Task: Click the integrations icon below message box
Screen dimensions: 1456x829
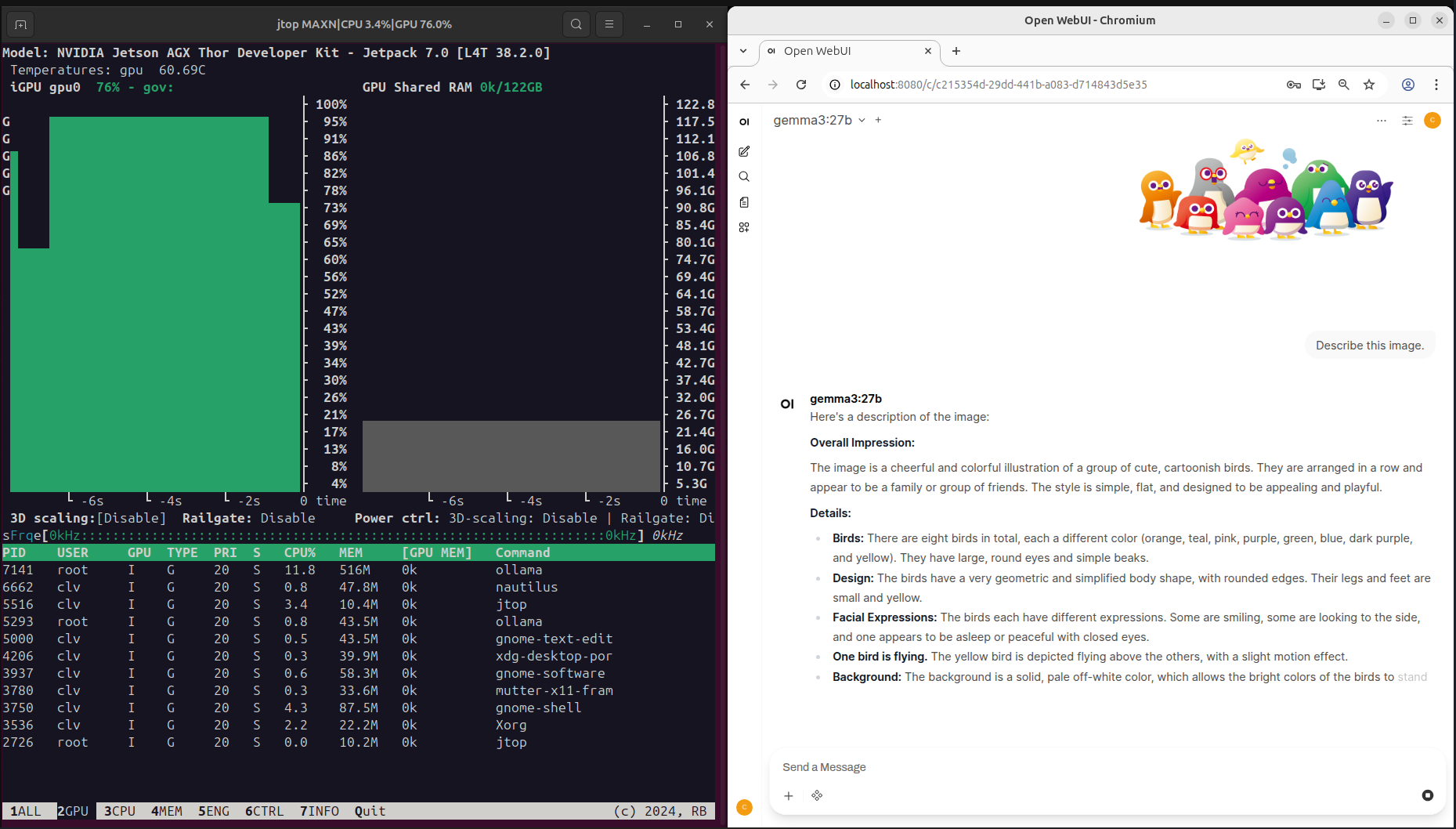Action: [817, 795]
